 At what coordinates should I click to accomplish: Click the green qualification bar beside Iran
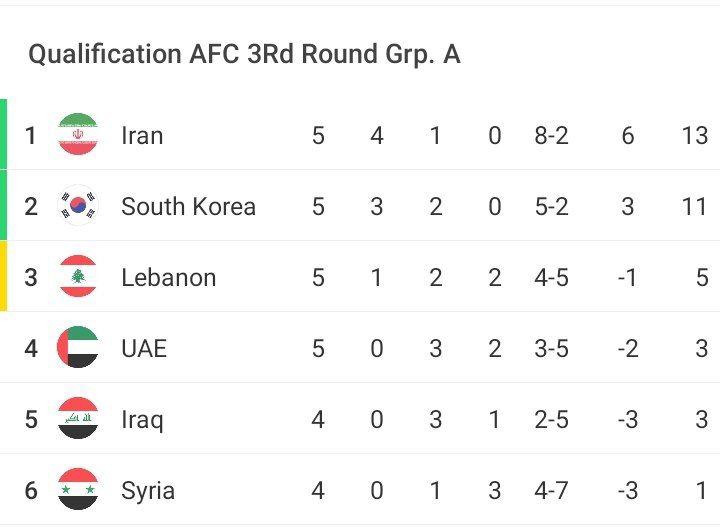tap(3, 135)
